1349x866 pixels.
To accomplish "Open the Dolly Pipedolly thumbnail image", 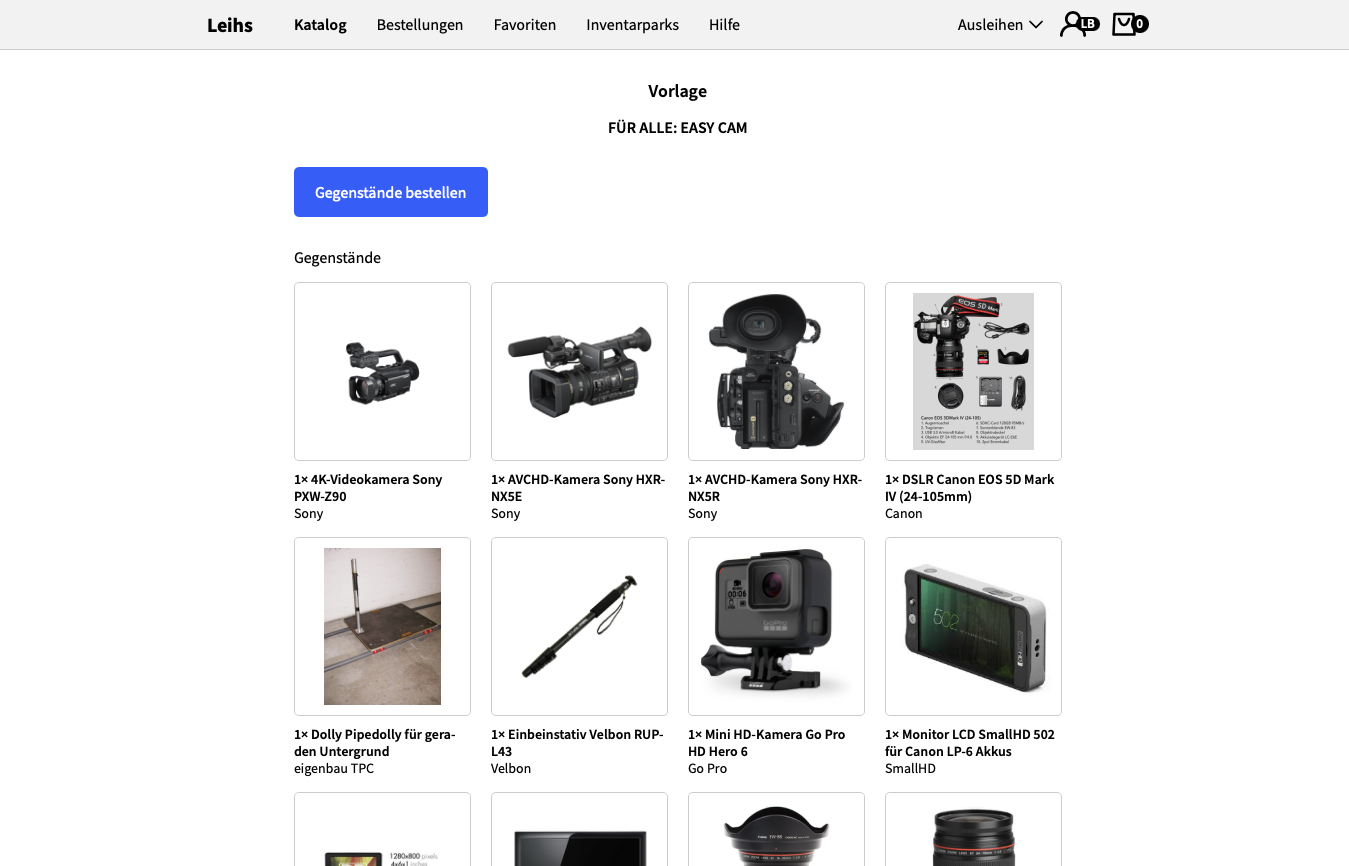I will [x=382, y=626].
